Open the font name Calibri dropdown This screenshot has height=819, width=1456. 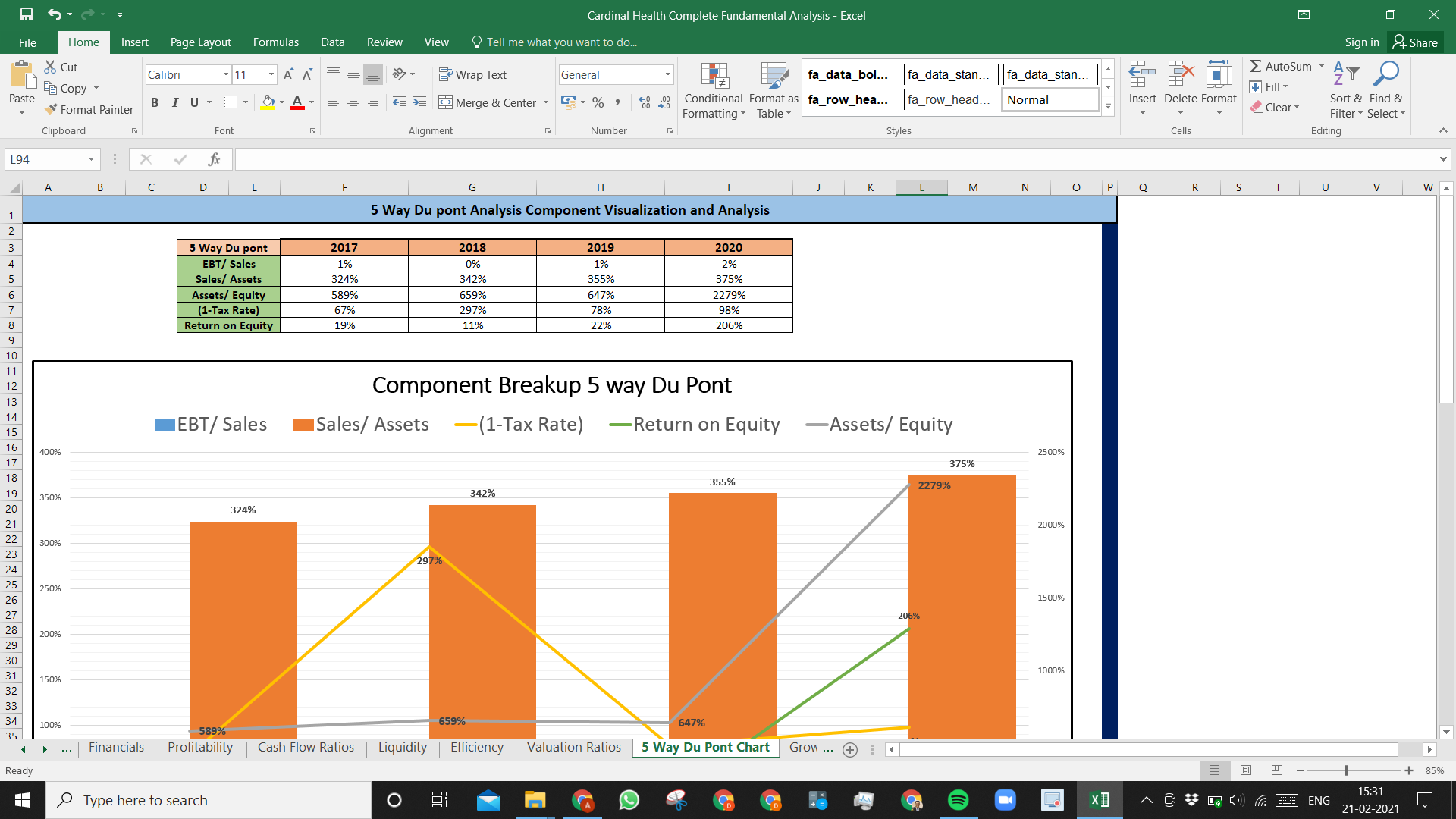click(x=225, y=74)
